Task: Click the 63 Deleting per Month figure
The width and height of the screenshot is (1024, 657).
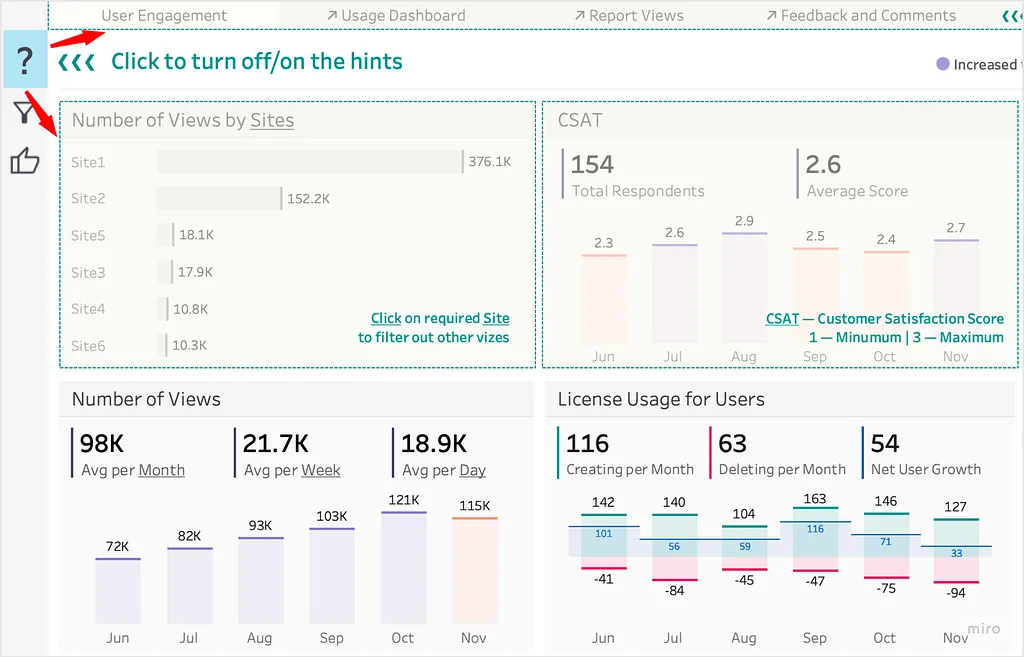Action: tap(732, 444)
